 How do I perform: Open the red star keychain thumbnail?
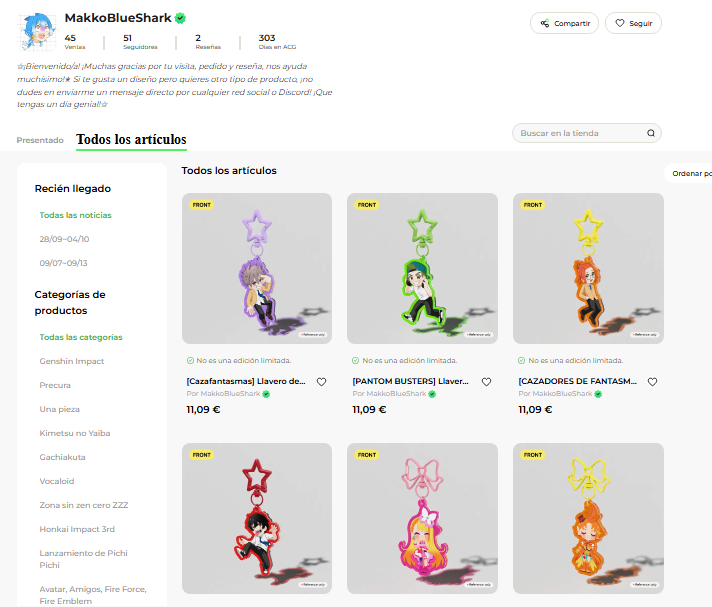click(257, 518)
